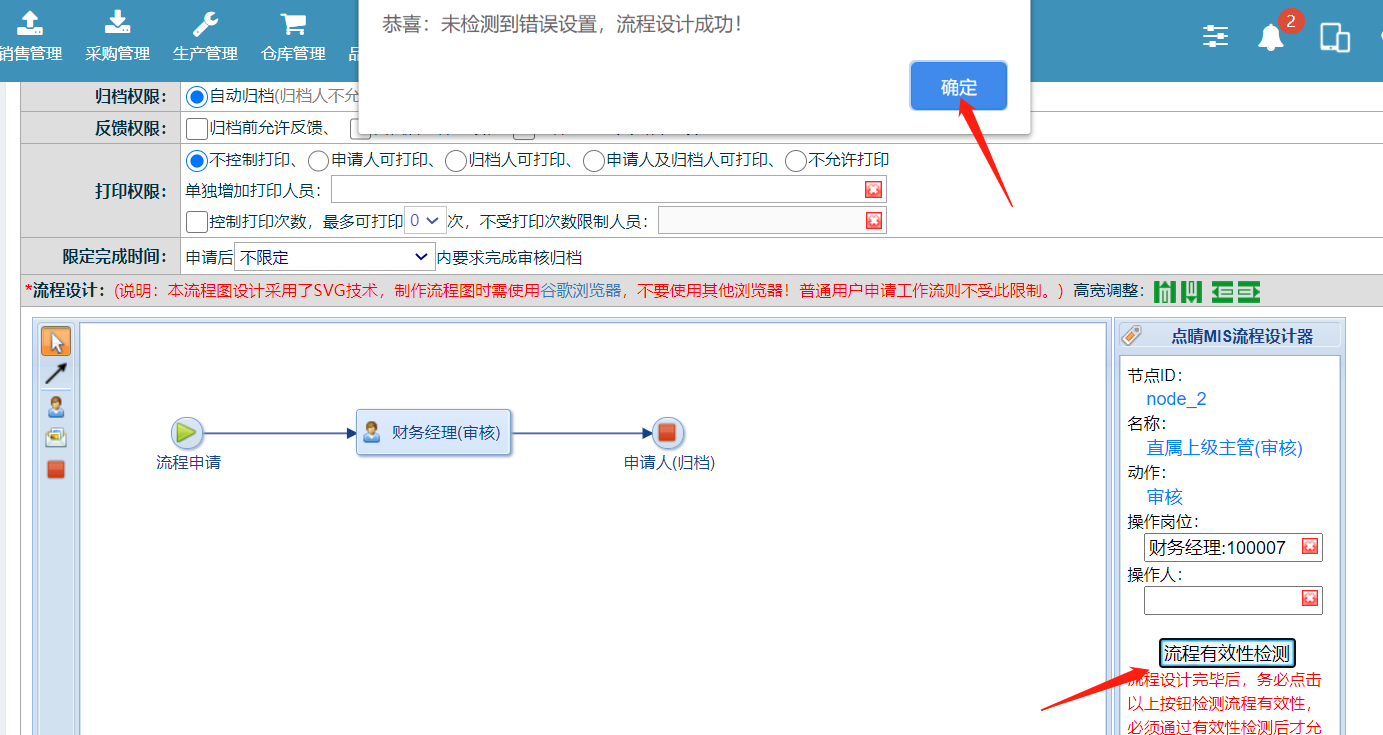Enable the 控制打印次数 checkbox

coord(197,222)
